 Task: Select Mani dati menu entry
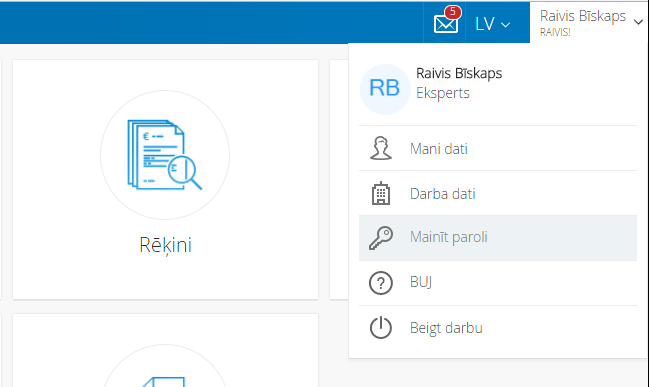coord(498,149)
